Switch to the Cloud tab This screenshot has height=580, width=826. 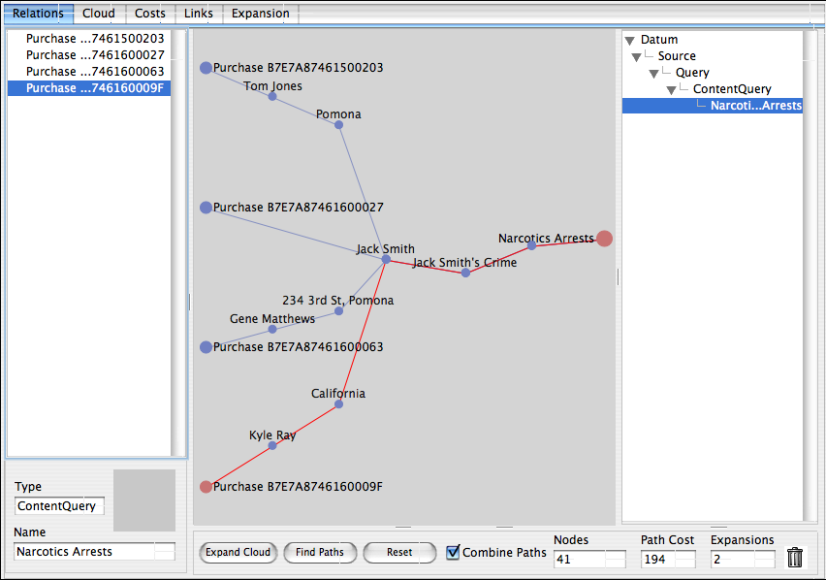[99, 13]
